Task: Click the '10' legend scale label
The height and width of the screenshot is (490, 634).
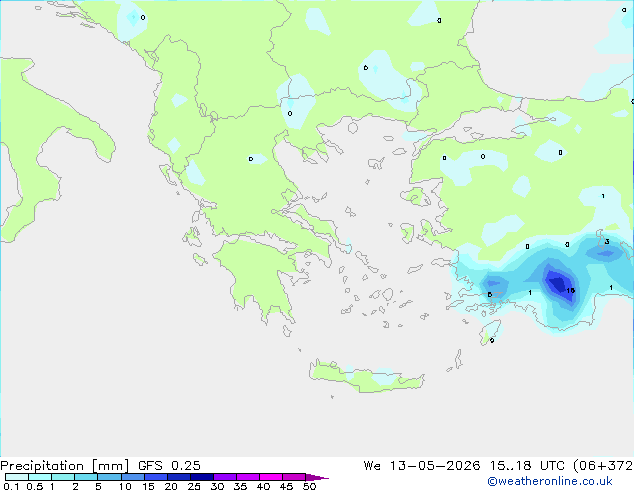Action: (125, 486)
